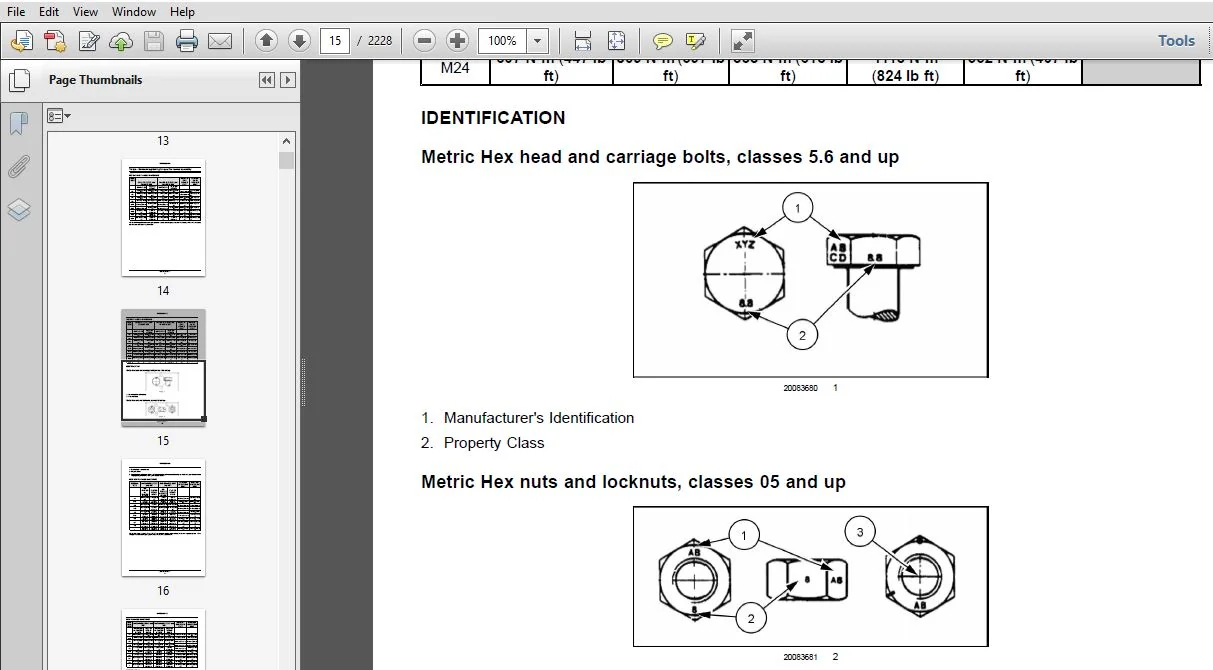The image size is (1213, 670).
Task: Click the 'Metric Hex head and carriage bolts' heading
Action: coord(660,157)
